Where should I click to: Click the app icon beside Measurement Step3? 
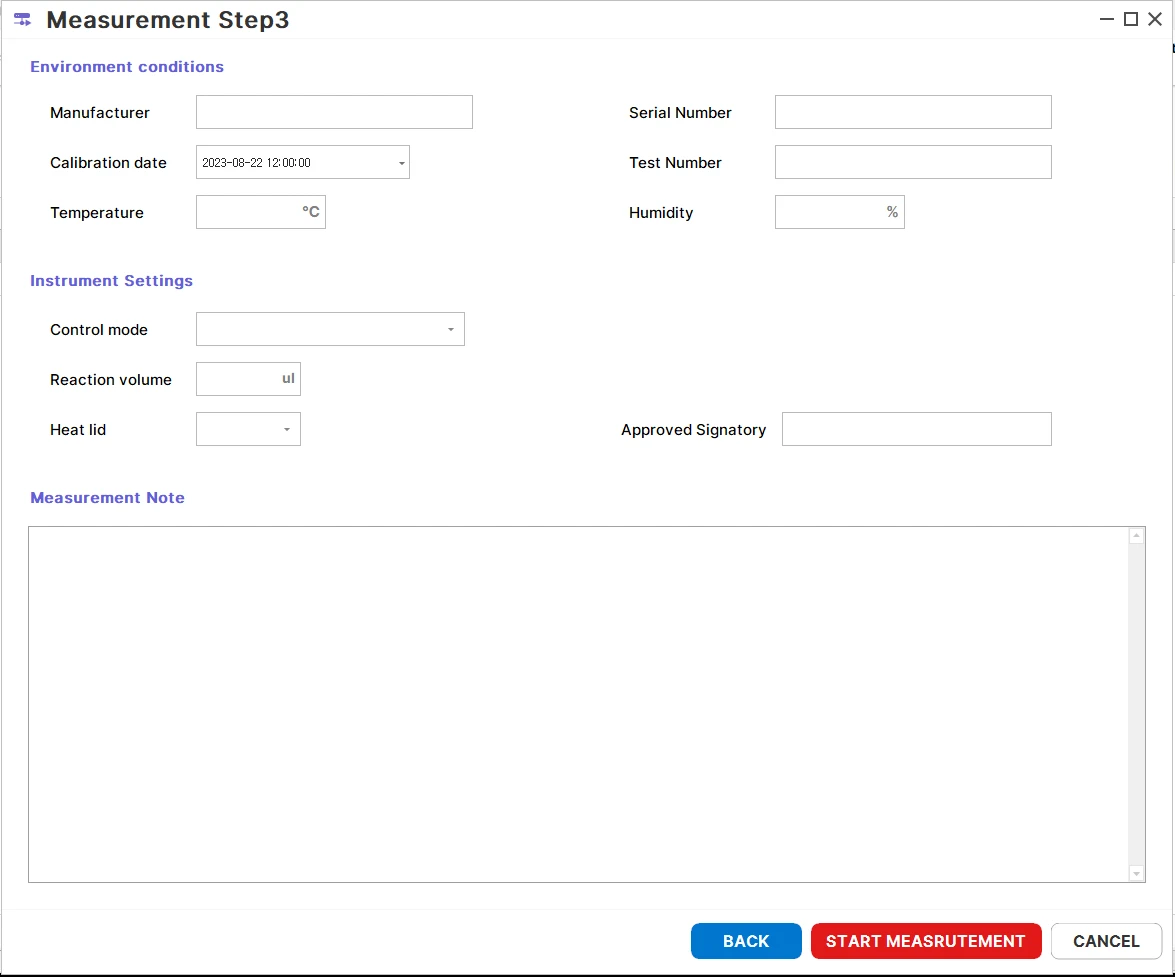click(22, 19)
